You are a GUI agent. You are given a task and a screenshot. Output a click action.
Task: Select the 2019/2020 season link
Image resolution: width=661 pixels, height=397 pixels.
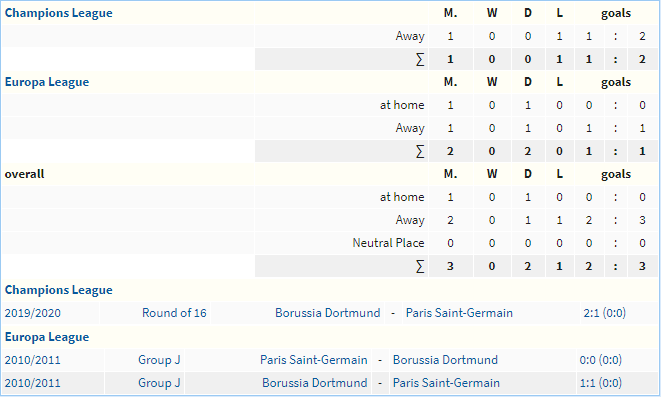tap(32, 313)
